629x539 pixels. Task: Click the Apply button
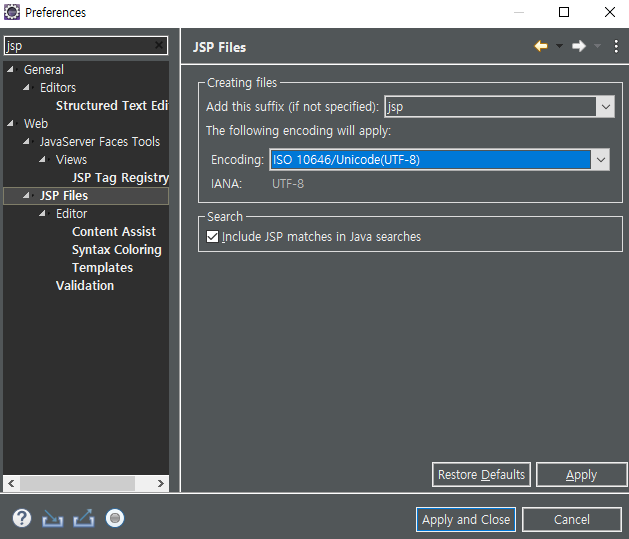(581, 474)
